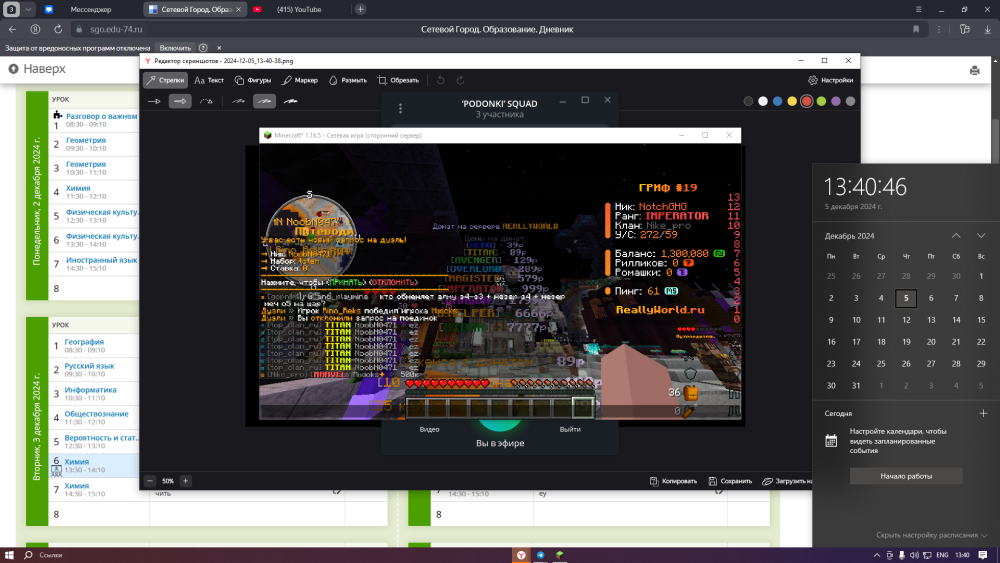Select the Фигуры shapes tool
Viewport: 1000px width, 563px height.
pyautogui.click(x=253, y=80)
